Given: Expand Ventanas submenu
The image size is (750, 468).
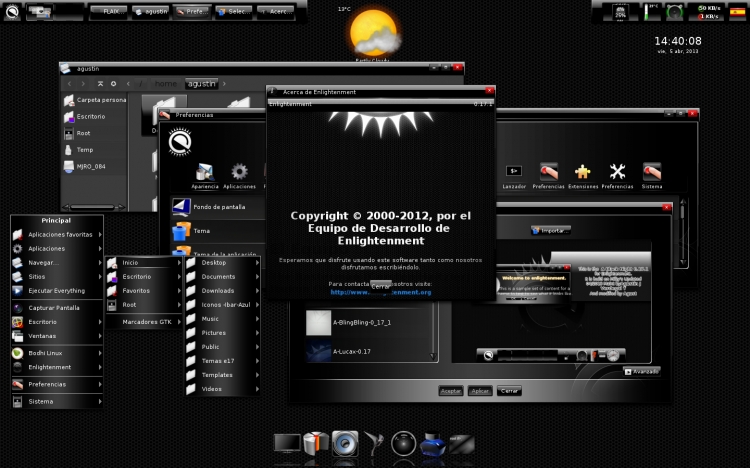Looking at the screenshot, I should pyautogui.click(x=57, y=336).
